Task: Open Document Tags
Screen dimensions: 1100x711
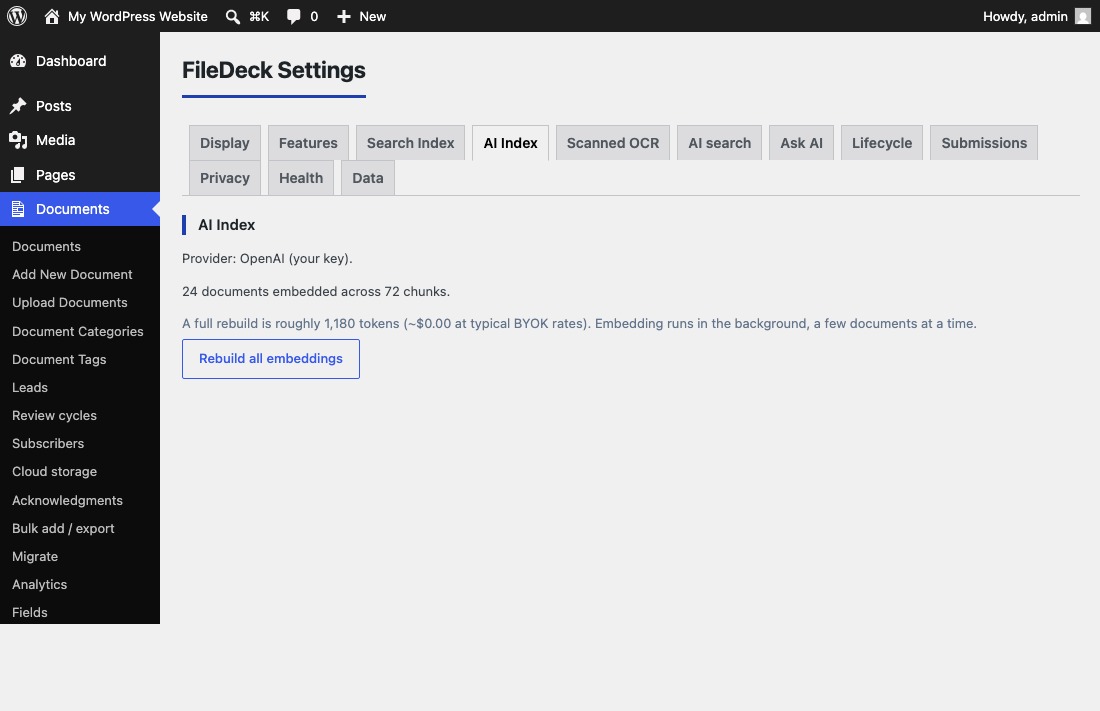Action: pos(59,359)
